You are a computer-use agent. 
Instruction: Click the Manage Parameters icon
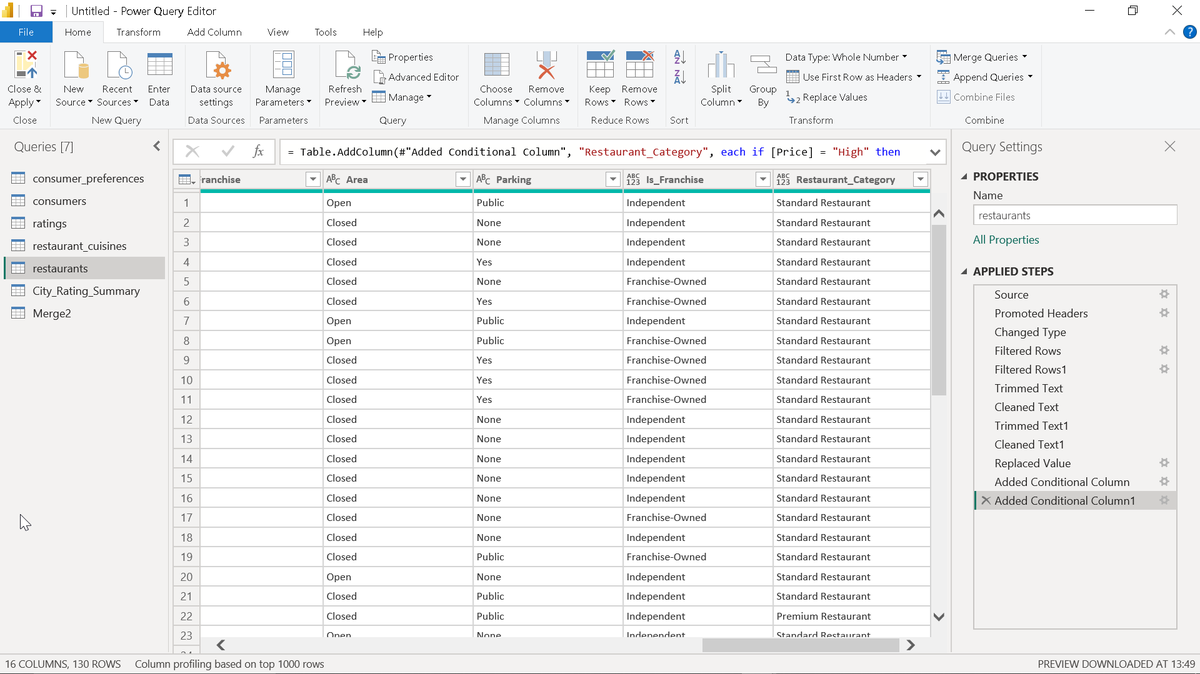pyautogui.click(x=283, y=65)
